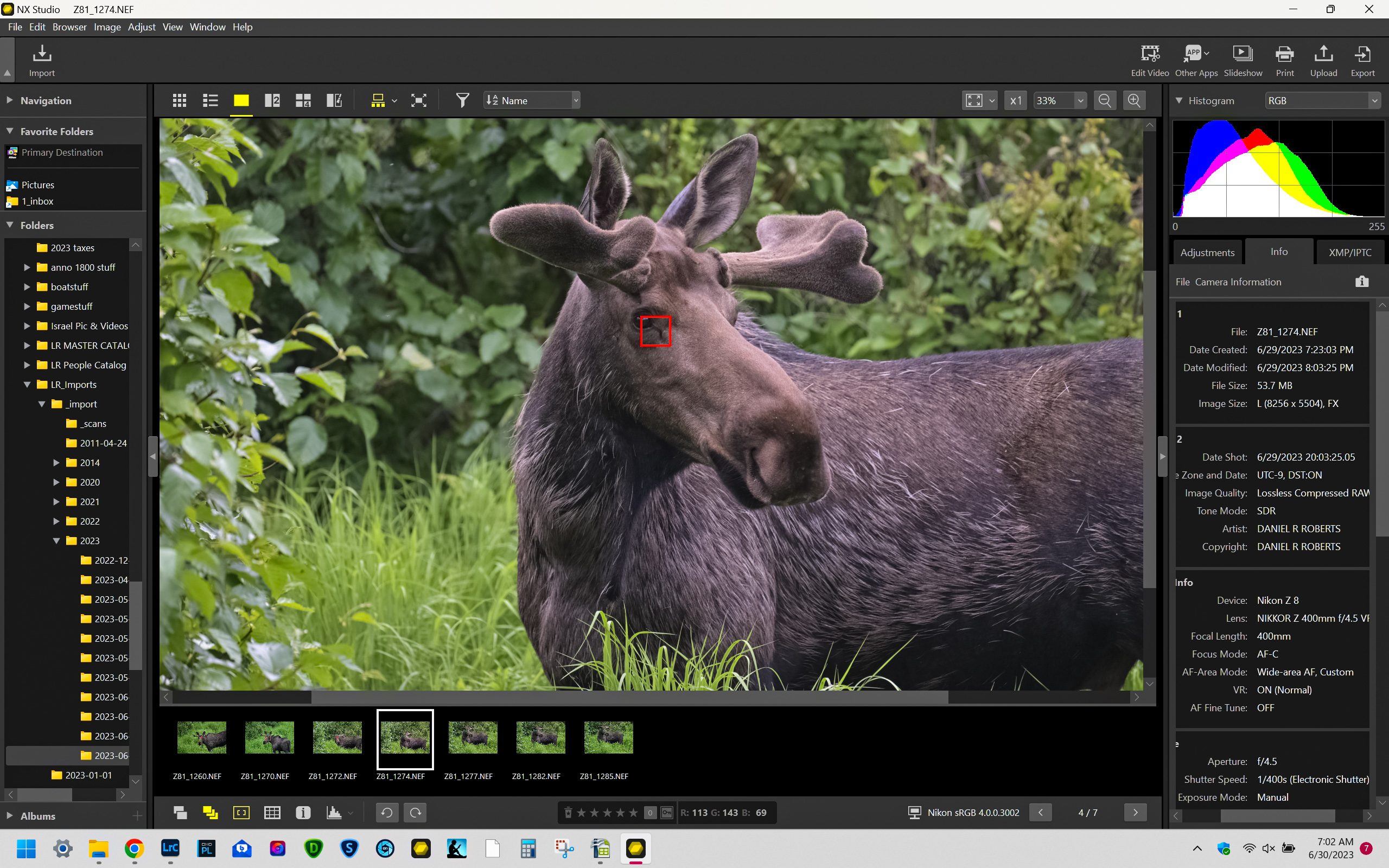
Task: Select the 2-image compare view
Action: coord(272,100)
